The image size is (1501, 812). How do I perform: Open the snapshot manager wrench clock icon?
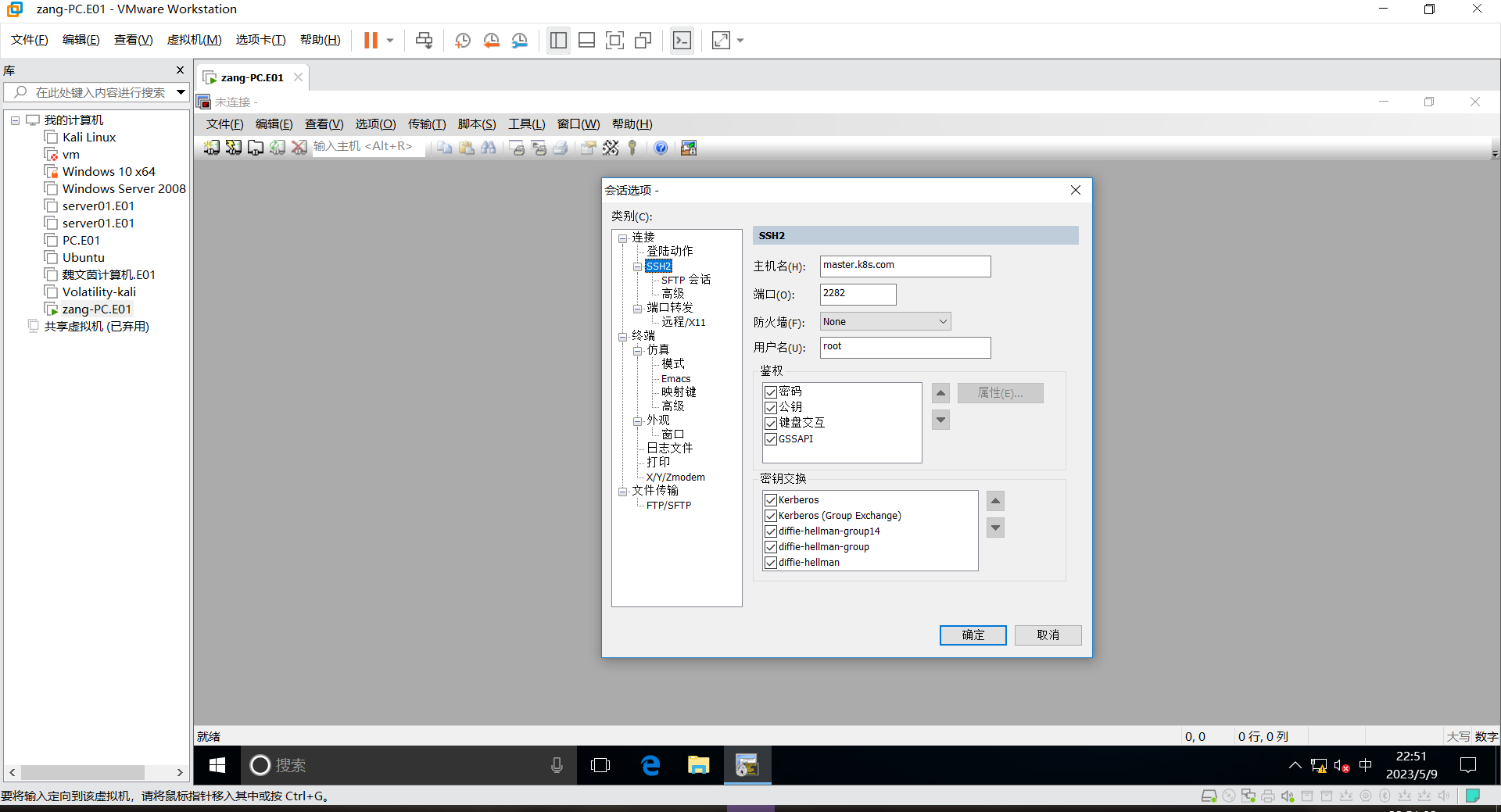(520, 41)
